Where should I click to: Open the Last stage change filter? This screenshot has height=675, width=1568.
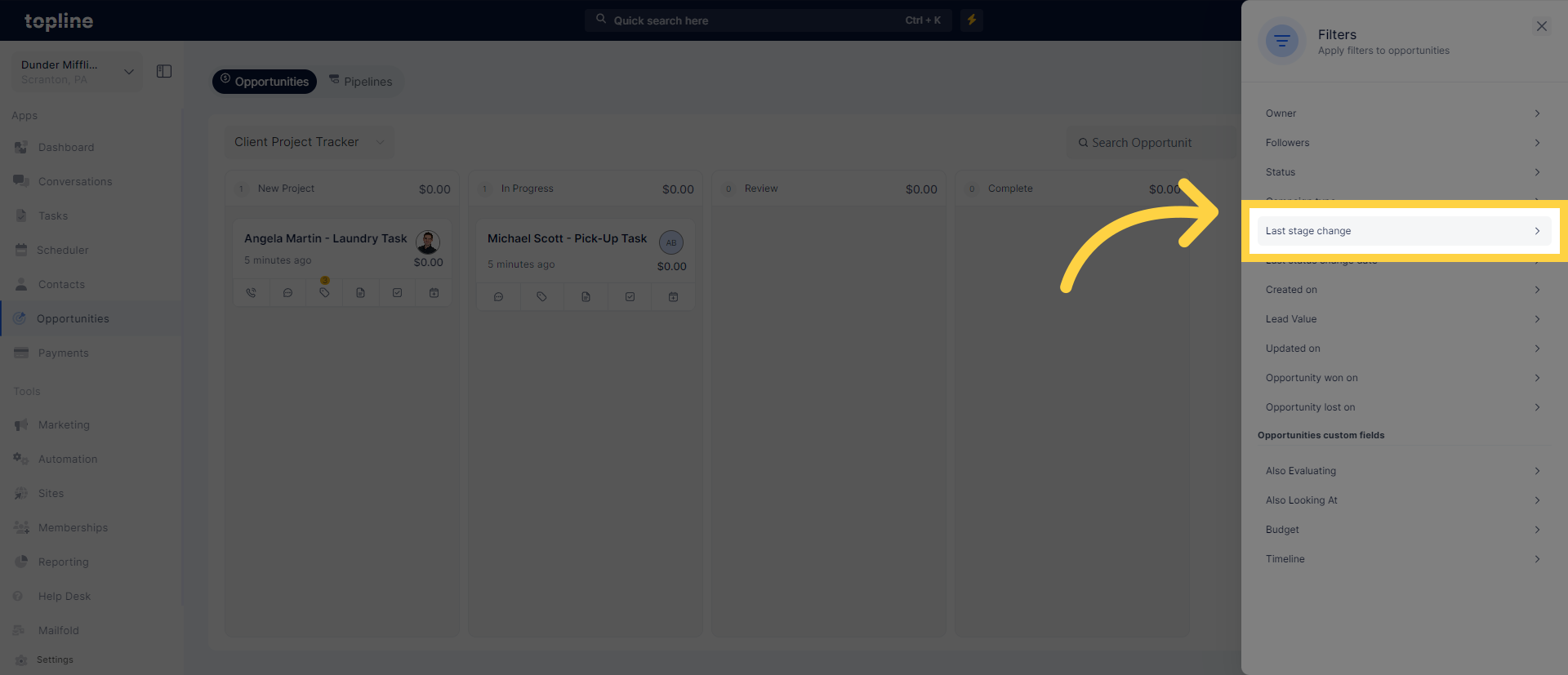click(x=1403, y=231)
